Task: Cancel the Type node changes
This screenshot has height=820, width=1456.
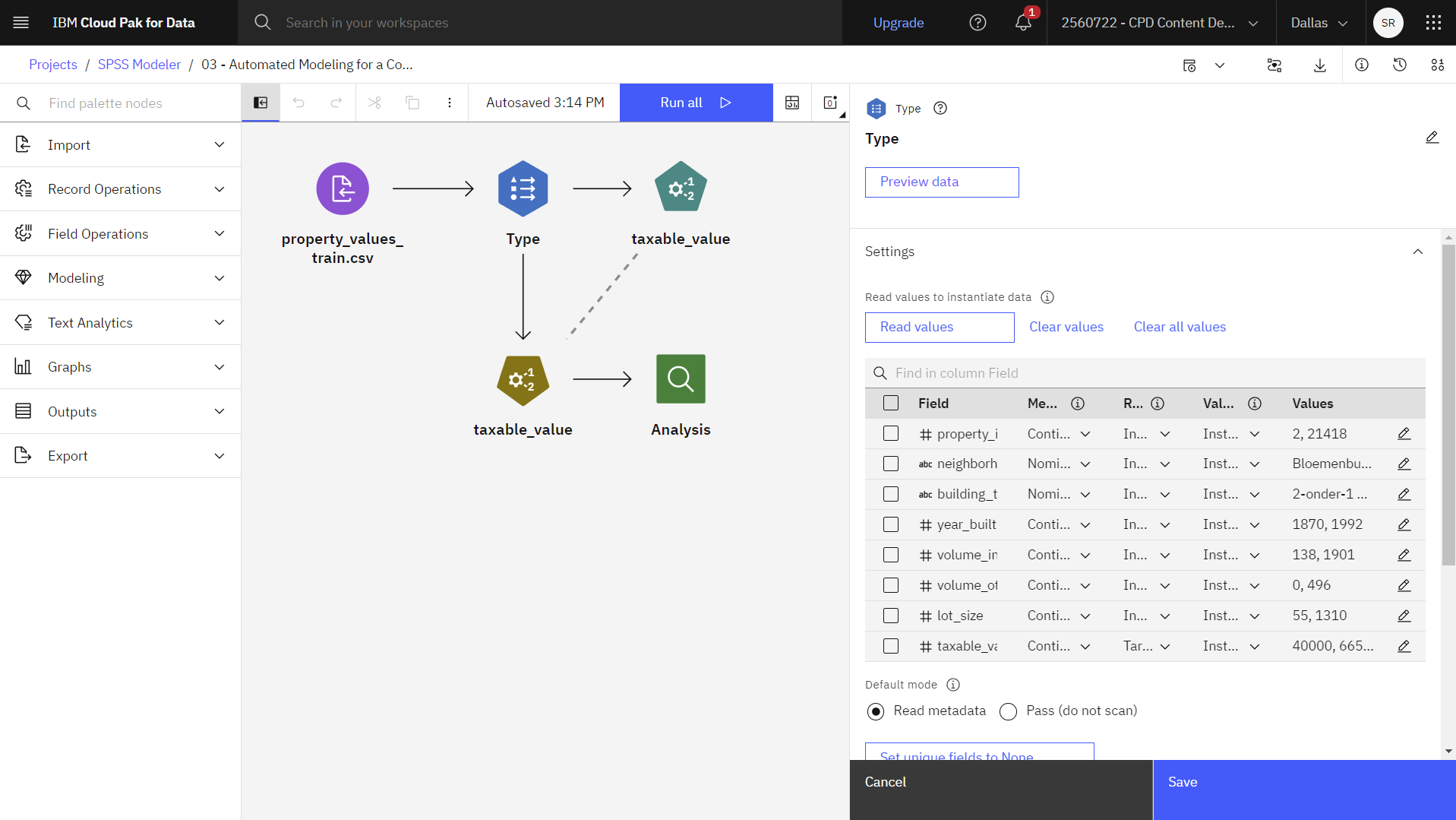Action: pos(1001,790)
